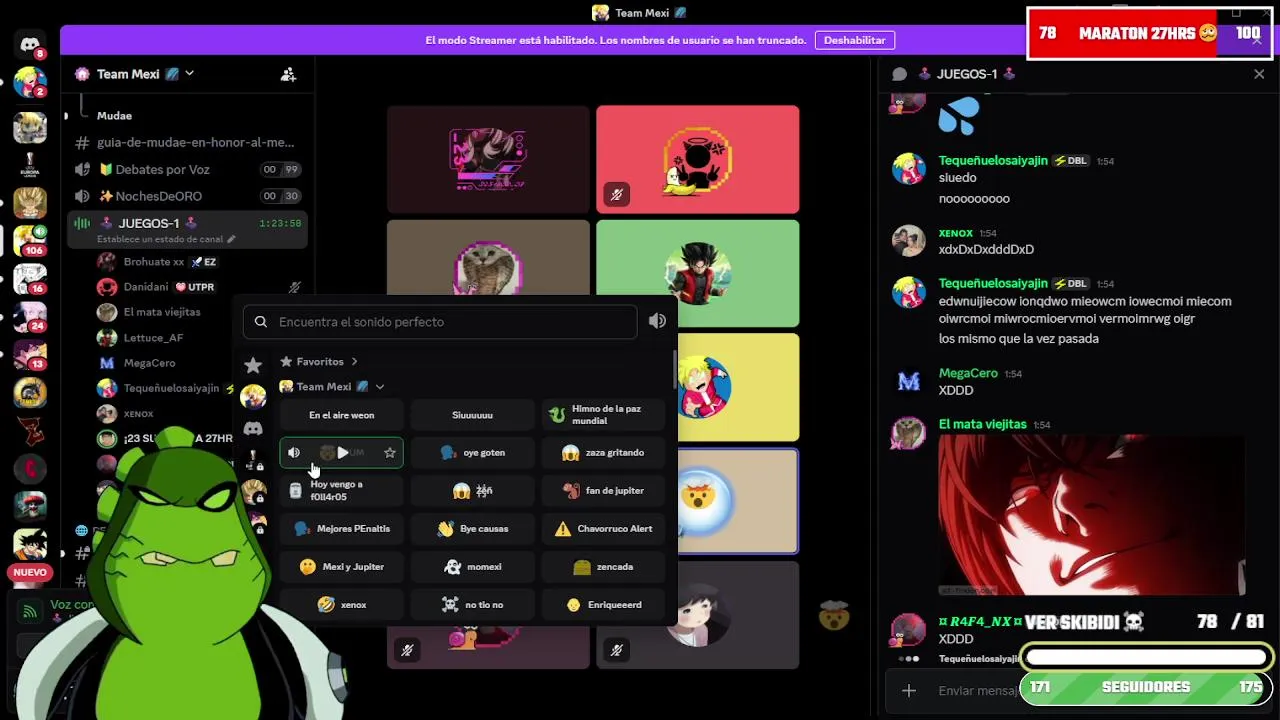1280x720 pixels.
Task: Click the plus attach icon in chat
Action: coord(908,690)
